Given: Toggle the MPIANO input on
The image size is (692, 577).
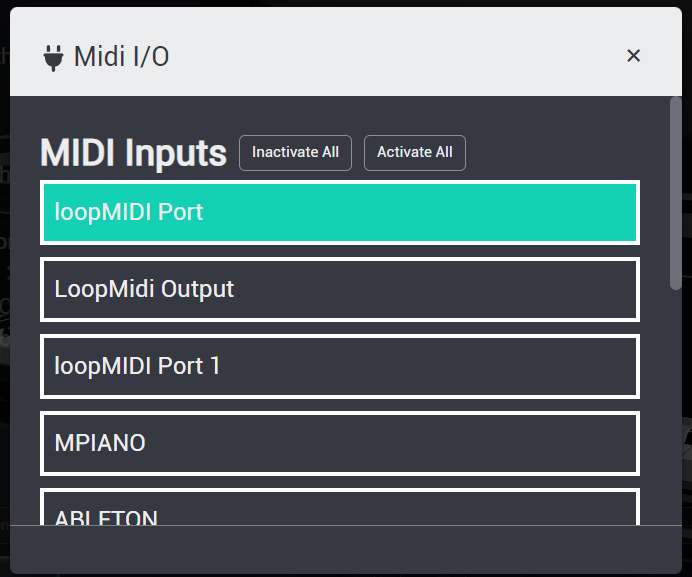Looking at the screenshot, I should click(340, 444).
